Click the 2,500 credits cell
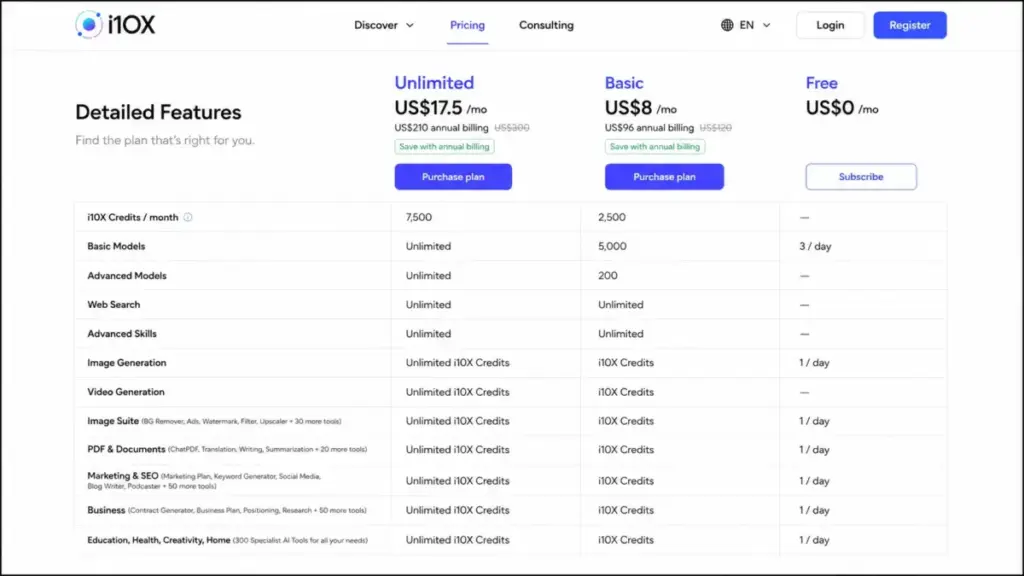 (612, 217)
